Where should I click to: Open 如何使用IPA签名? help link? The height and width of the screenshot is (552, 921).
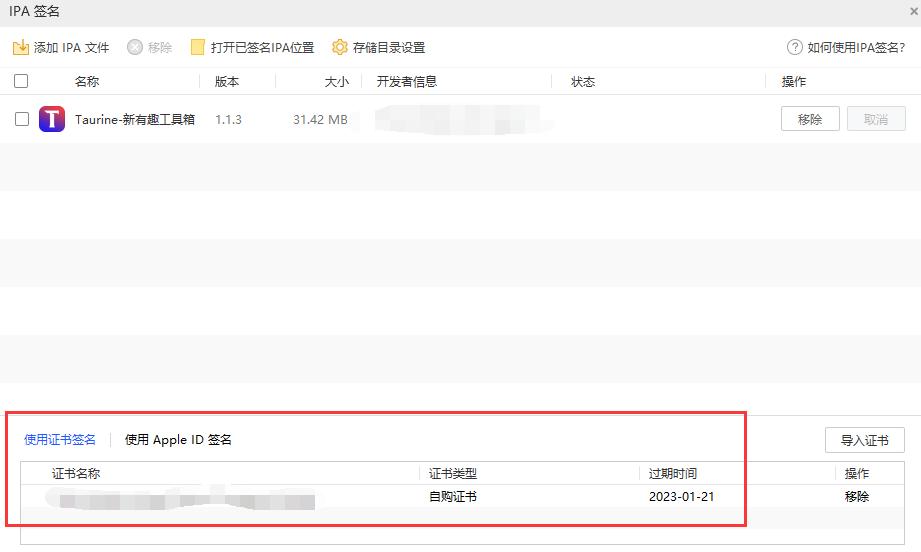coord(856,48)
